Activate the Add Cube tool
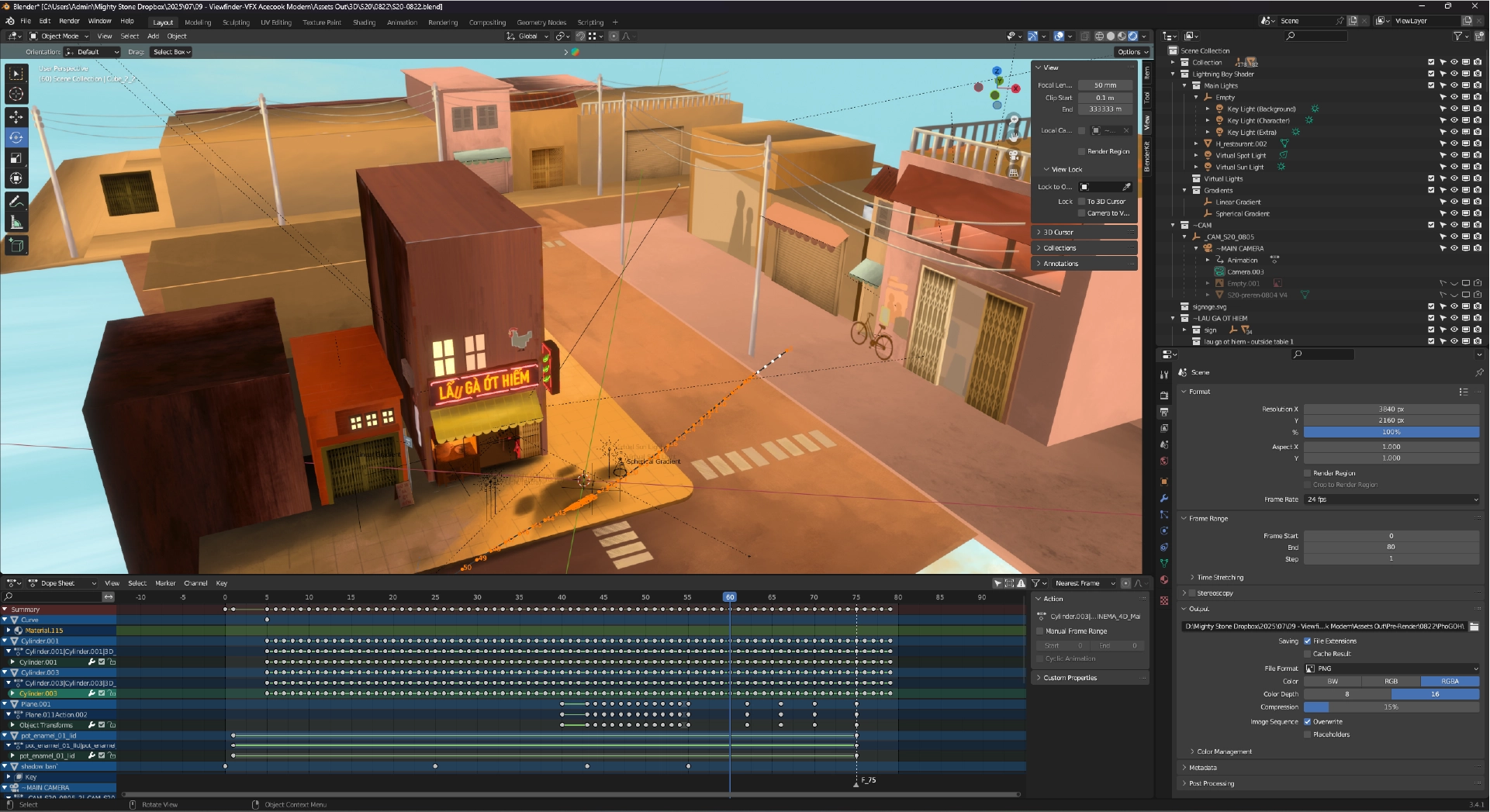The width and height of the screenshot is (1490, 812). [x=16, y=246]
